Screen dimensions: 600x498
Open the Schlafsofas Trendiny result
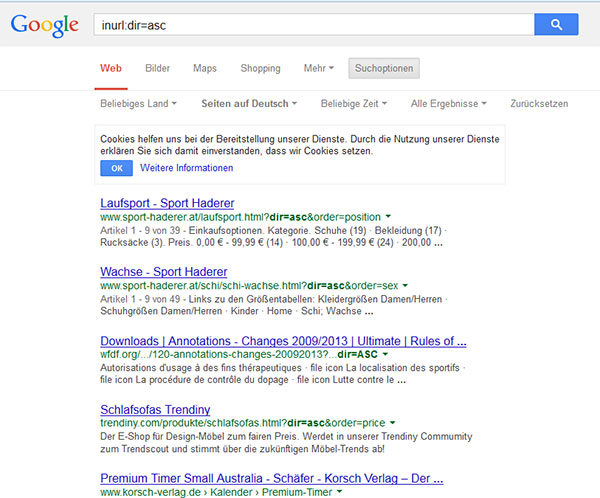[155, 409]
